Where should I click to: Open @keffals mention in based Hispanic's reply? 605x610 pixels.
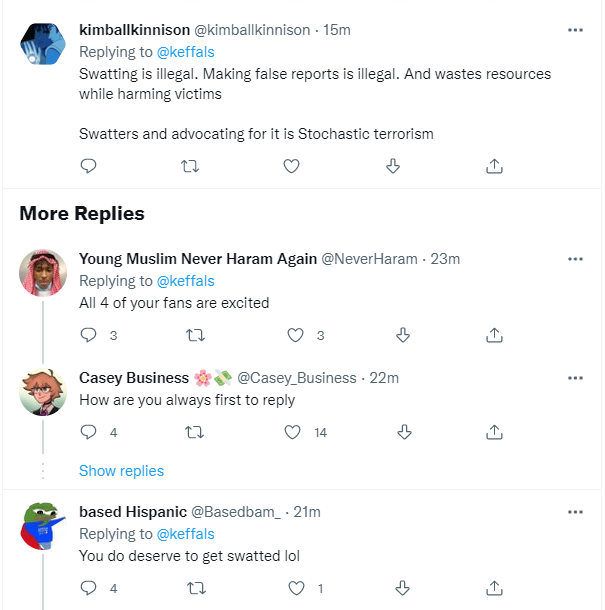tap(184, 534)
